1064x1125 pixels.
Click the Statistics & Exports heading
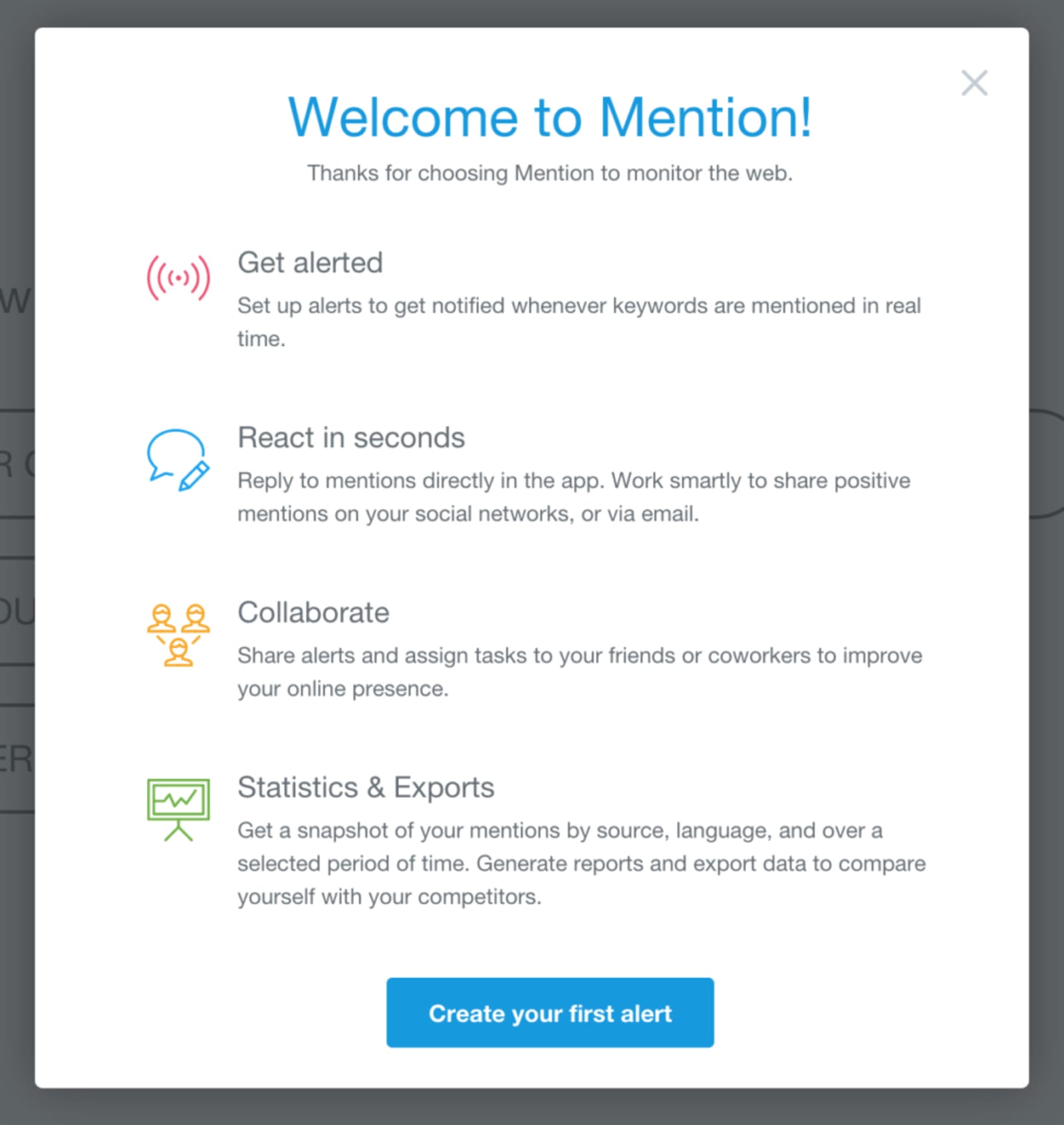click(x=366, y=788)
